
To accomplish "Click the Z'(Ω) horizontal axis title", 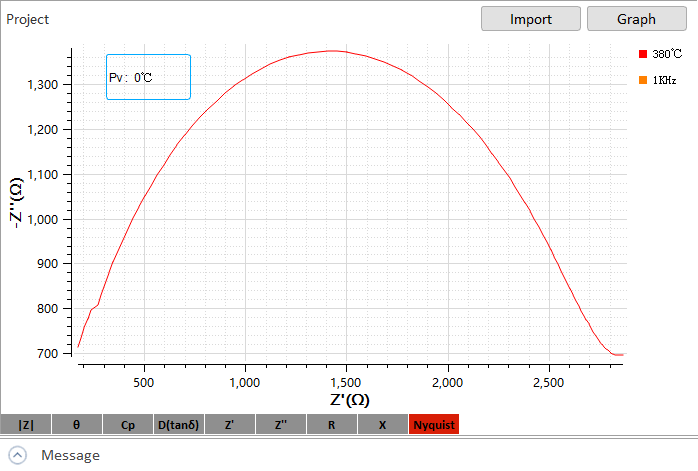I will [x=350, y=401].
